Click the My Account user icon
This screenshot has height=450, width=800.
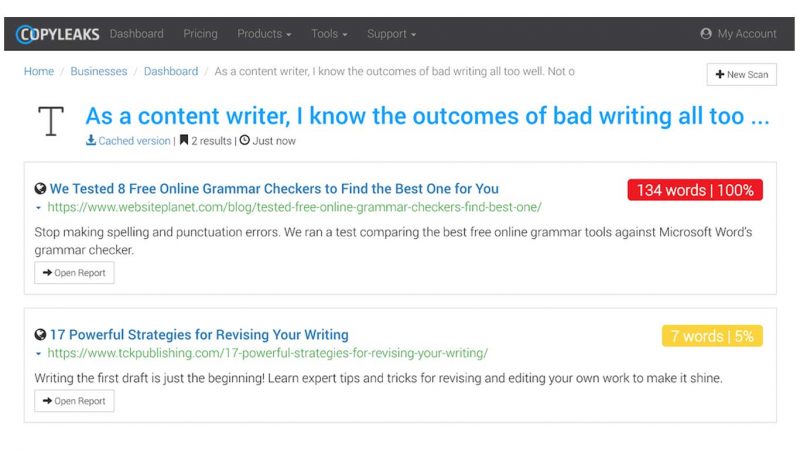pos(706,34)
